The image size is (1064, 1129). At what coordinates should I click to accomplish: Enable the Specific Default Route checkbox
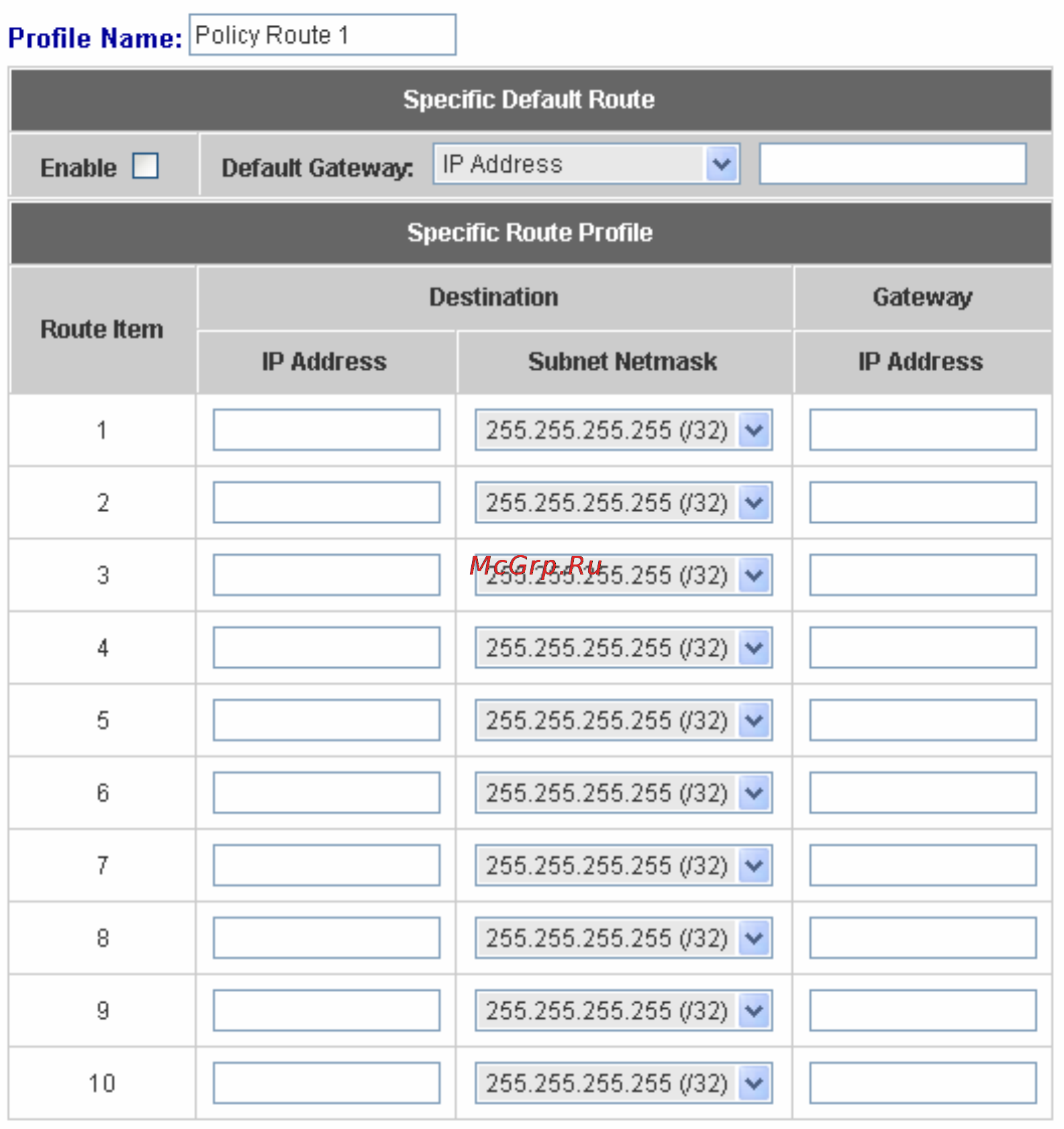tap(145, 166)
